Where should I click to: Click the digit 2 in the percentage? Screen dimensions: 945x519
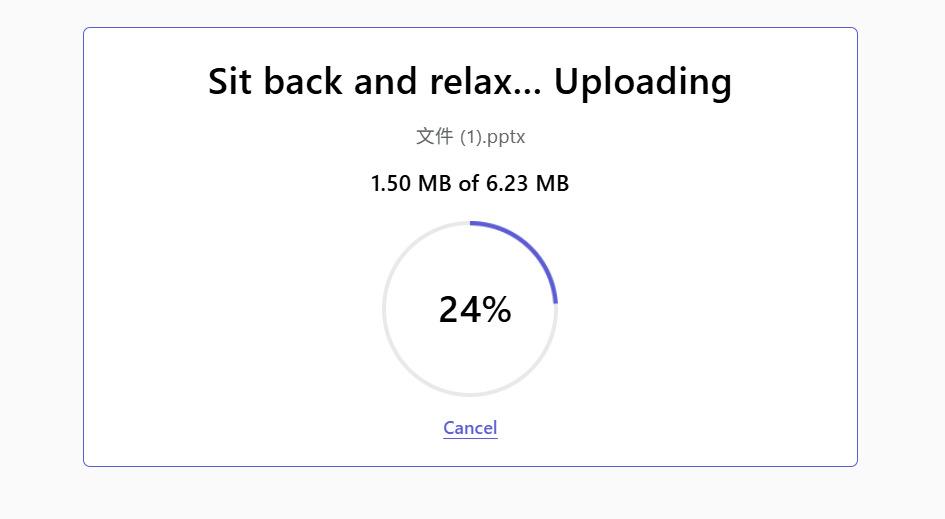[449, 310]
